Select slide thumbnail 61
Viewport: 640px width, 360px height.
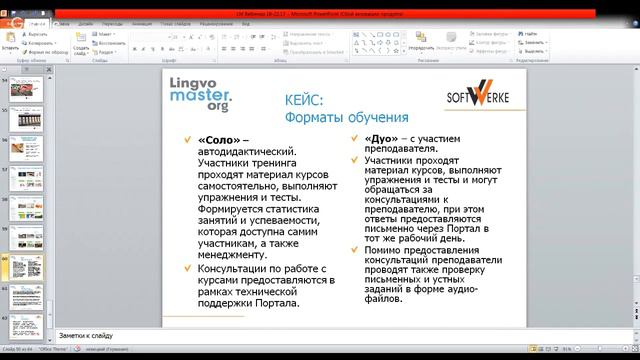pos(26,297)
